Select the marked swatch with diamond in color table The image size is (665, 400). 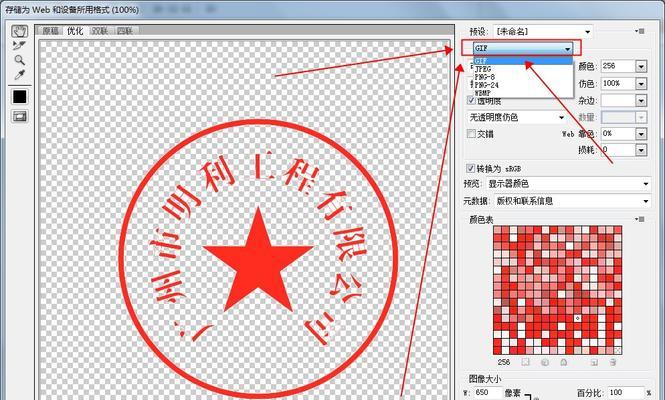click(x=578, y=318)
